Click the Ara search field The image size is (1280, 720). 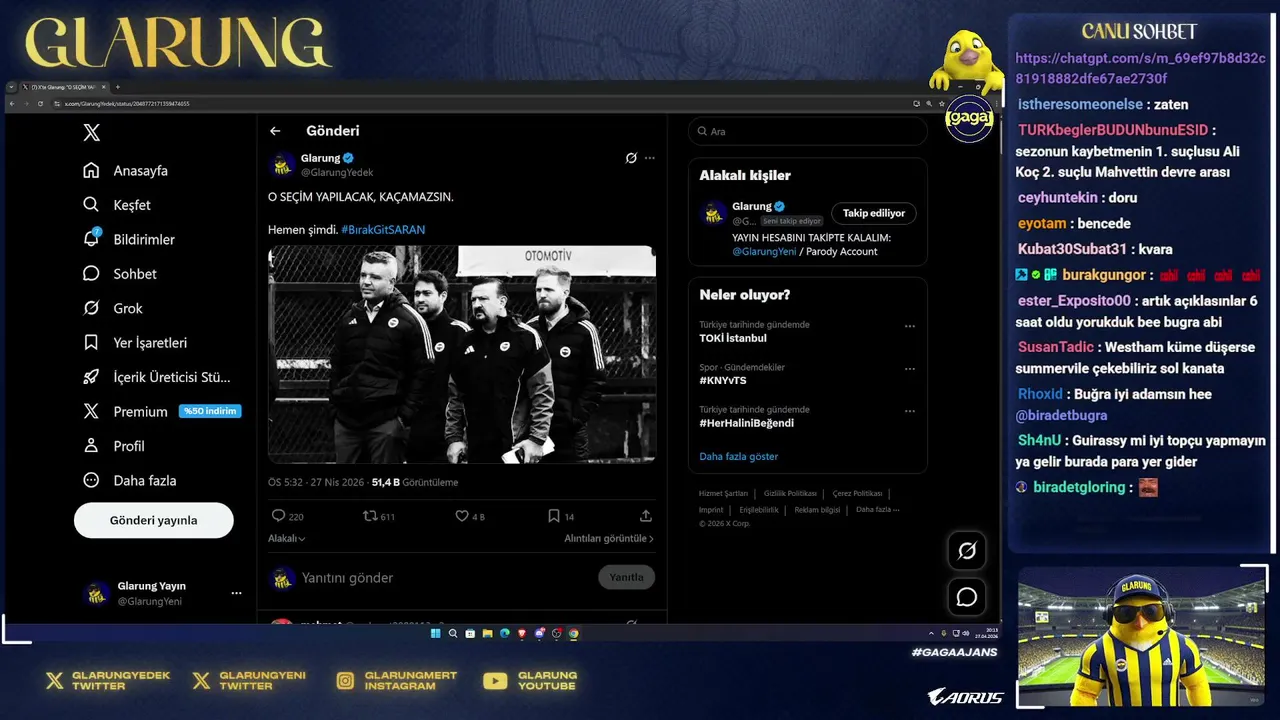tap(808, 131)
